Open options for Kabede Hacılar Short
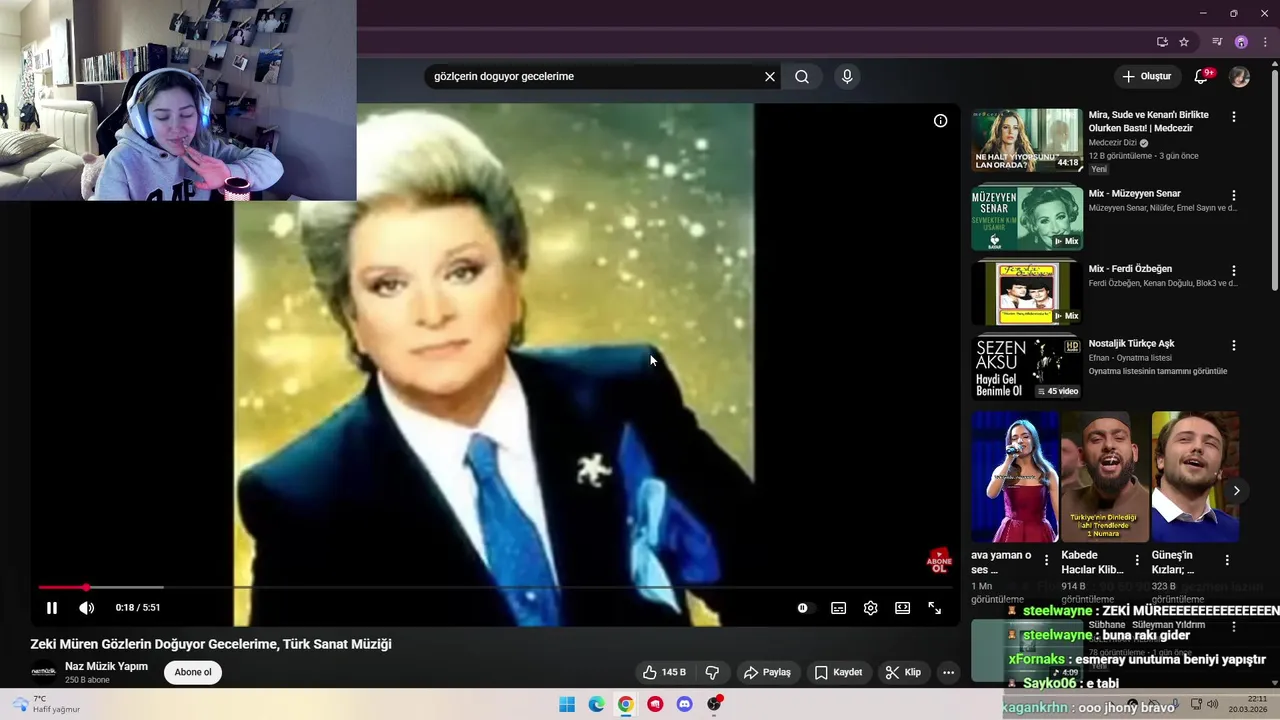Screen dimensions: 1280x720 point(1137,561)
